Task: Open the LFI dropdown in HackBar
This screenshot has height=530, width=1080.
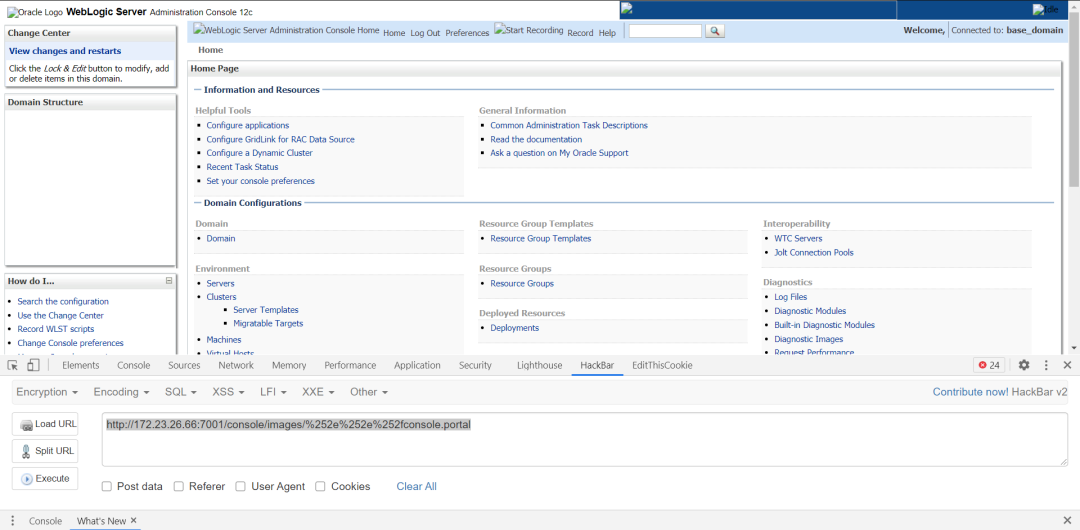Action: [x=273, y=391]
